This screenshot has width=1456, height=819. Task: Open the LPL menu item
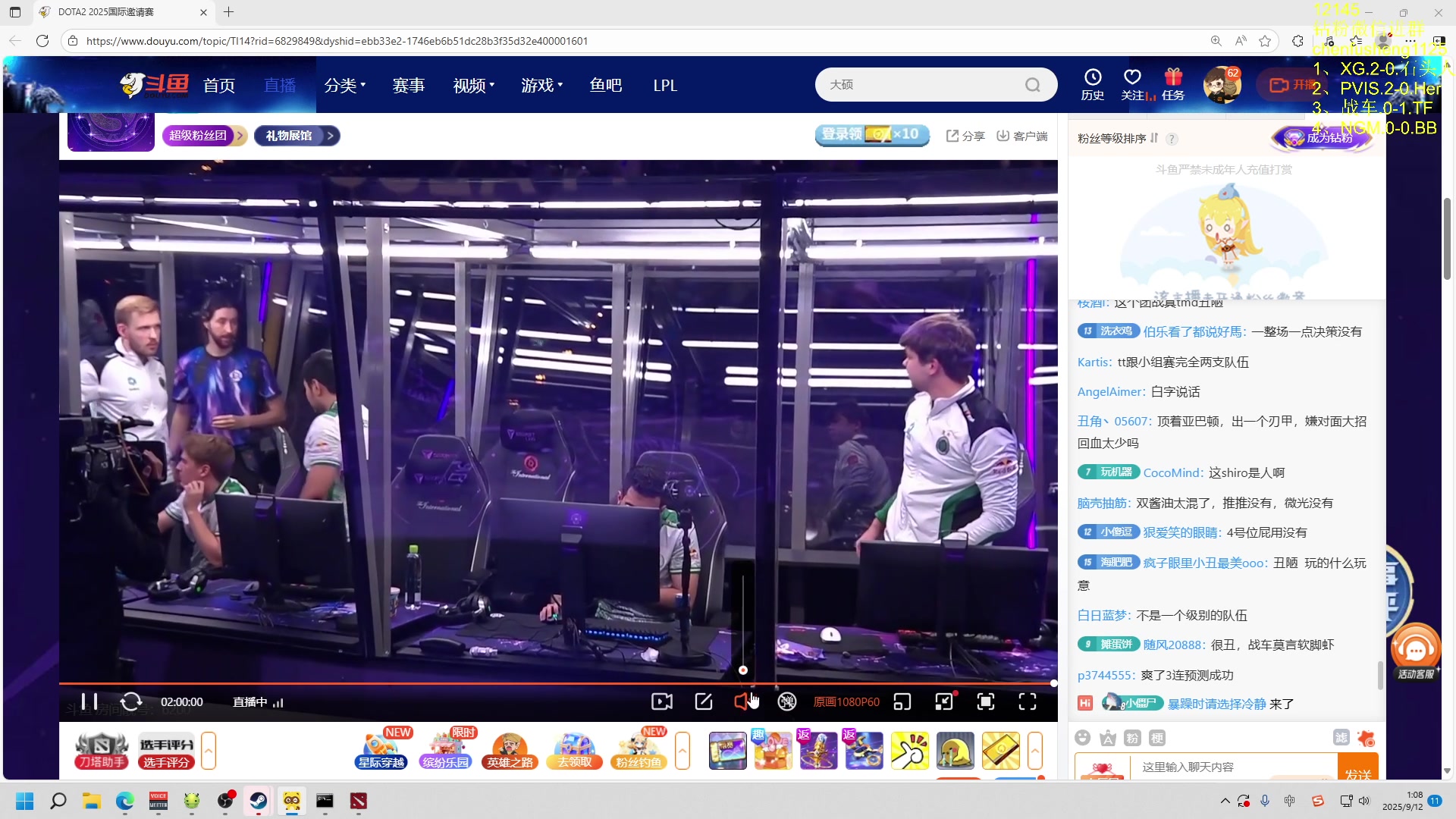pyautogui.click(x=665, y=86)
